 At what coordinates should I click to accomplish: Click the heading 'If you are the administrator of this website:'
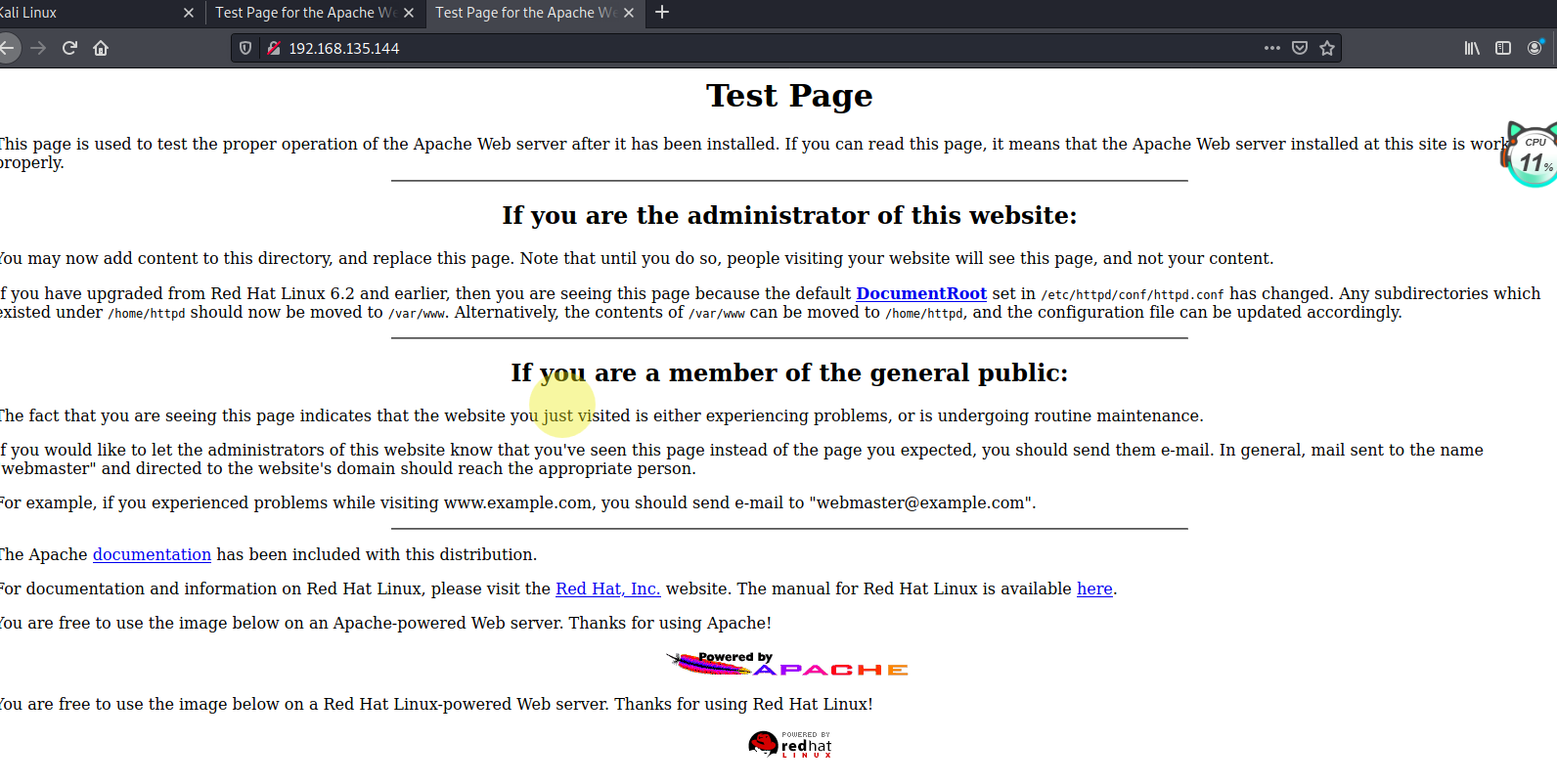pos(789,215)
